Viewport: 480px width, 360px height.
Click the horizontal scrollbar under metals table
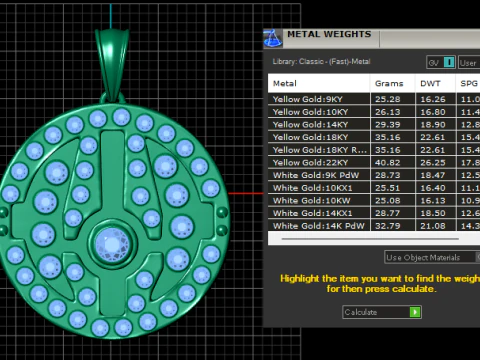point(370,239)
